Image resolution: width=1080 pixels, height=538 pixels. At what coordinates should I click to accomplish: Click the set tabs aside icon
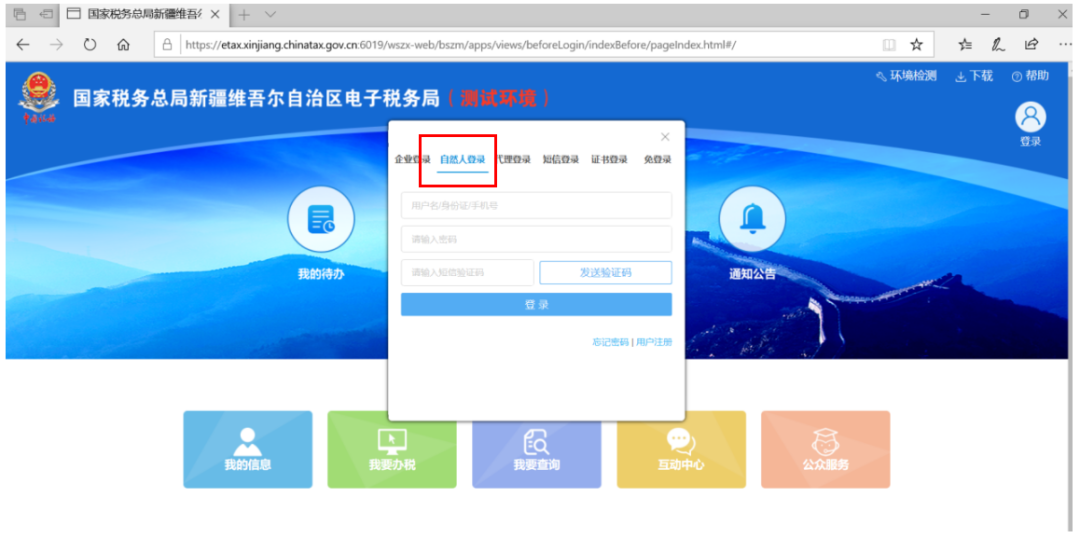pos(47,14)
